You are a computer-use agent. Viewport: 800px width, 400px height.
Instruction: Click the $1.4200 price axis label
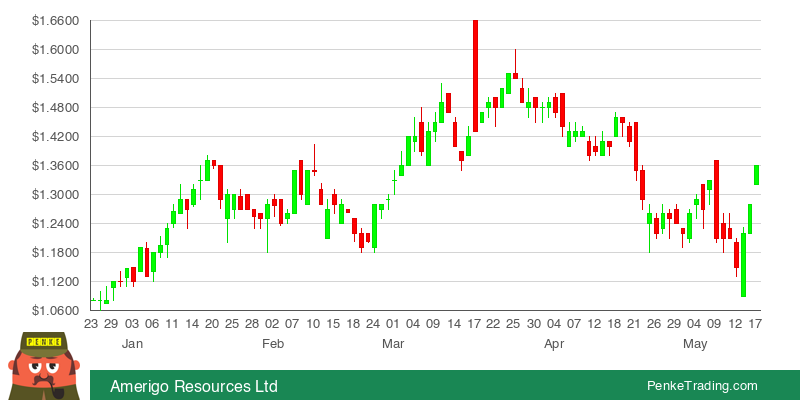click(55, 137)
